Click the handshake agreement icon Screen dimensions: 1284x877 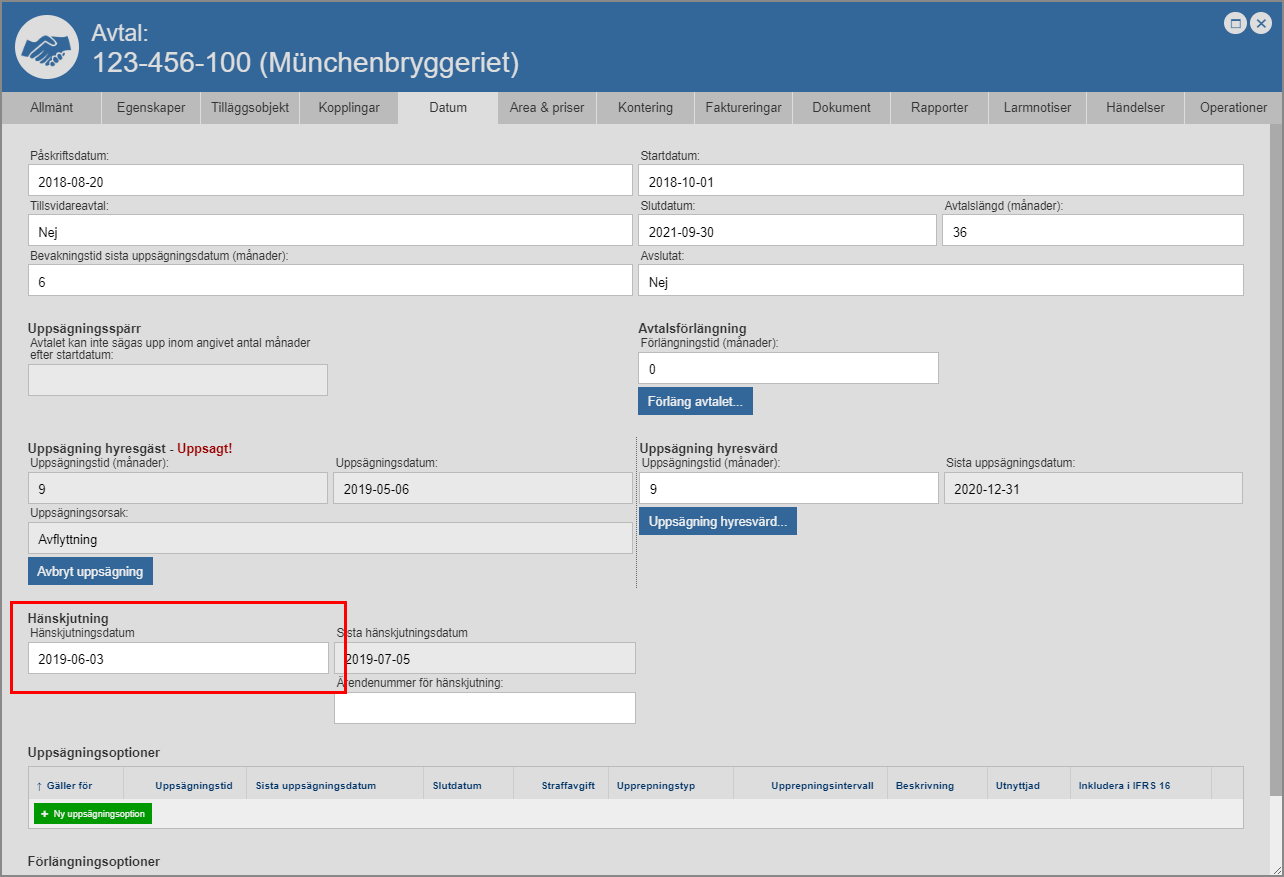[x=48, y=47]
